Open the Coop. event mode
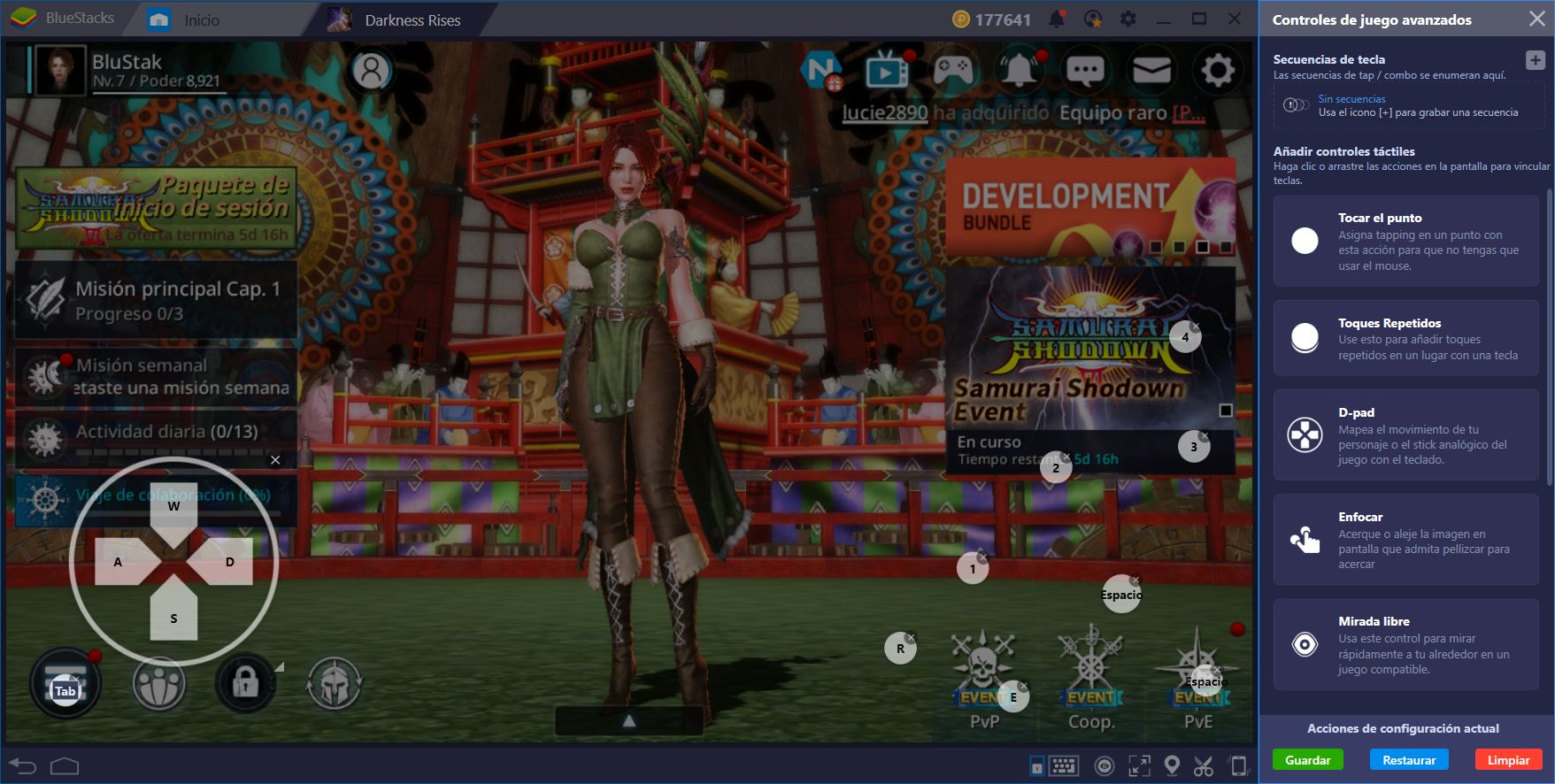This screenshot has width=1555, height=784. pyautogui.click(x=1090, y=680)
